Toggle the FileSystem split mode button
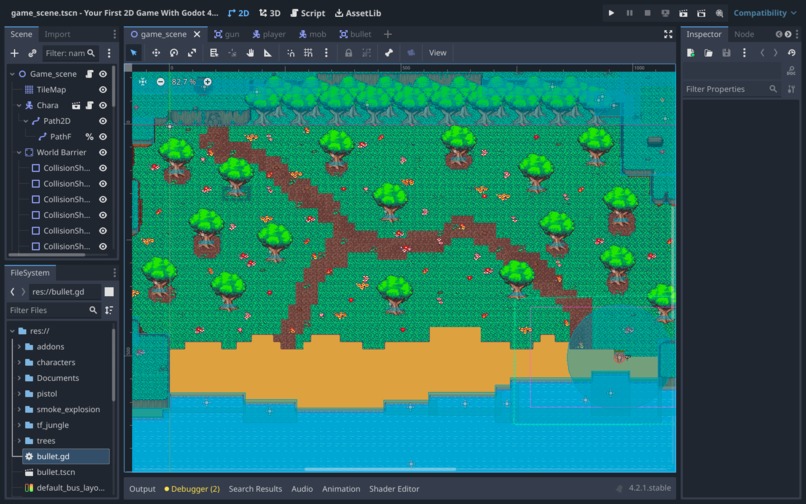 pyautogui.click(x=109, y=292)
